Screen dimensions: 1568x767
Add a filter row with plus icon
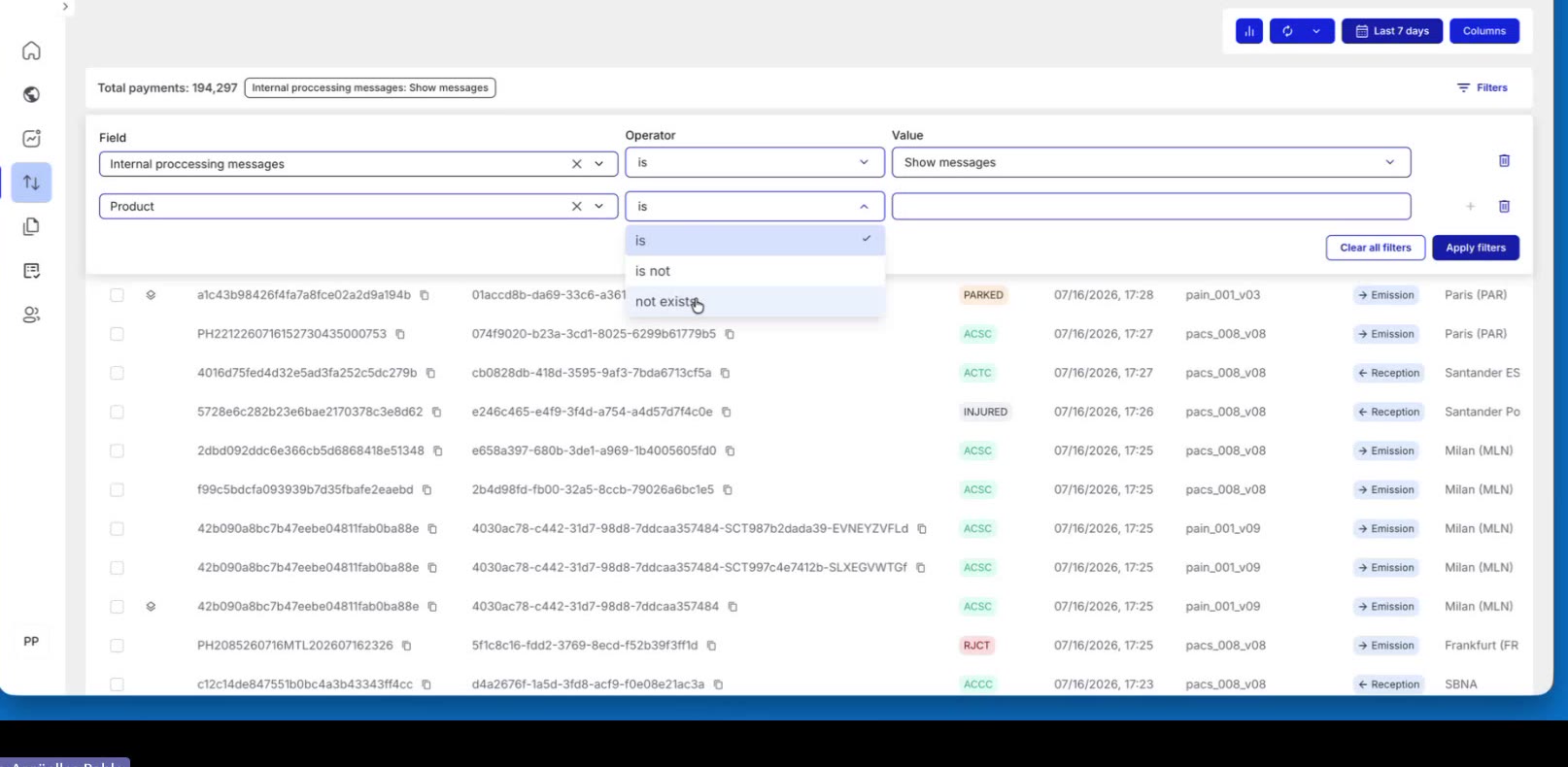click(x=1471, y=206)
